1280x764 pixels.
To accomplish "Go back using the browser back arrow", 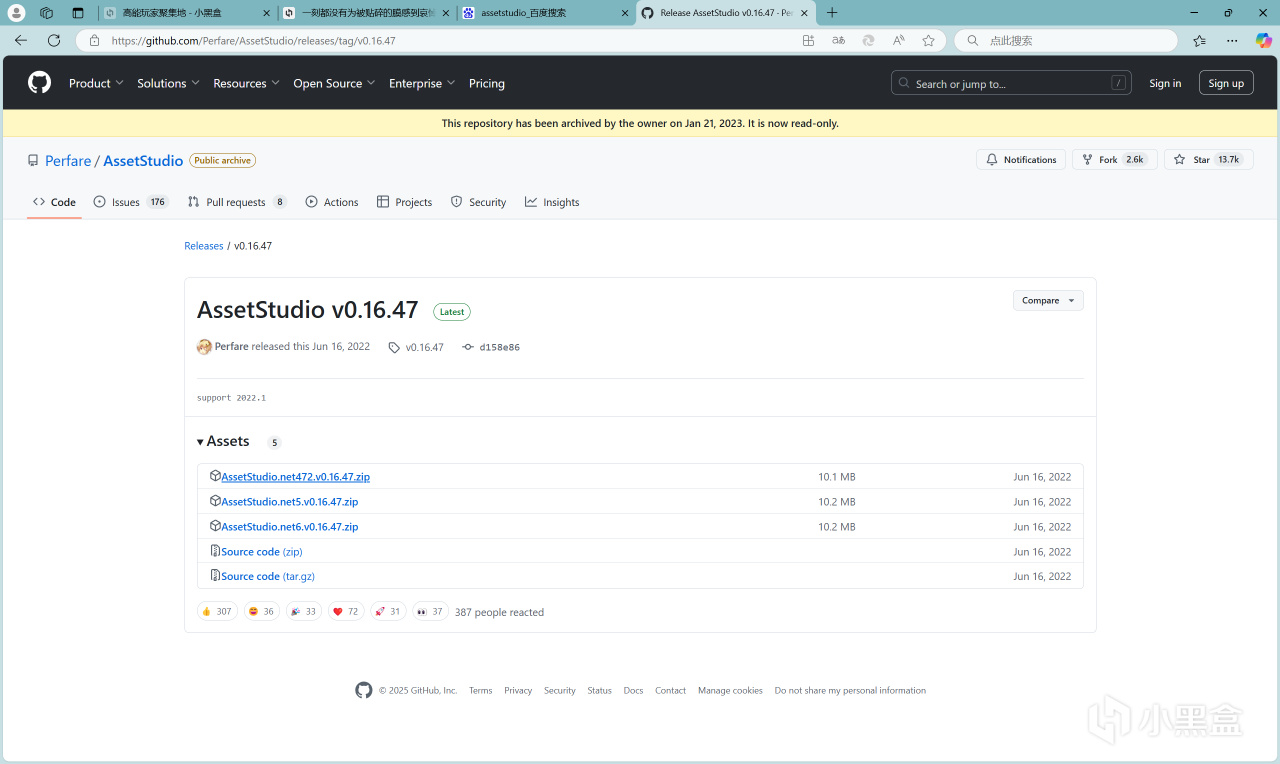I will coord(21,41).
